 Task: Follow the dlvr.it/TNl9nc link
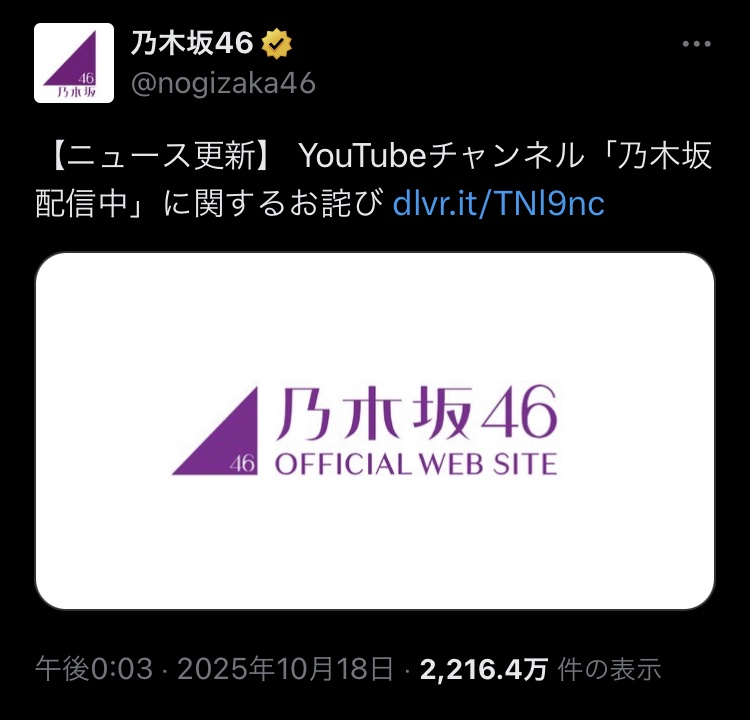pyautogui.click(x=499, y=203)
